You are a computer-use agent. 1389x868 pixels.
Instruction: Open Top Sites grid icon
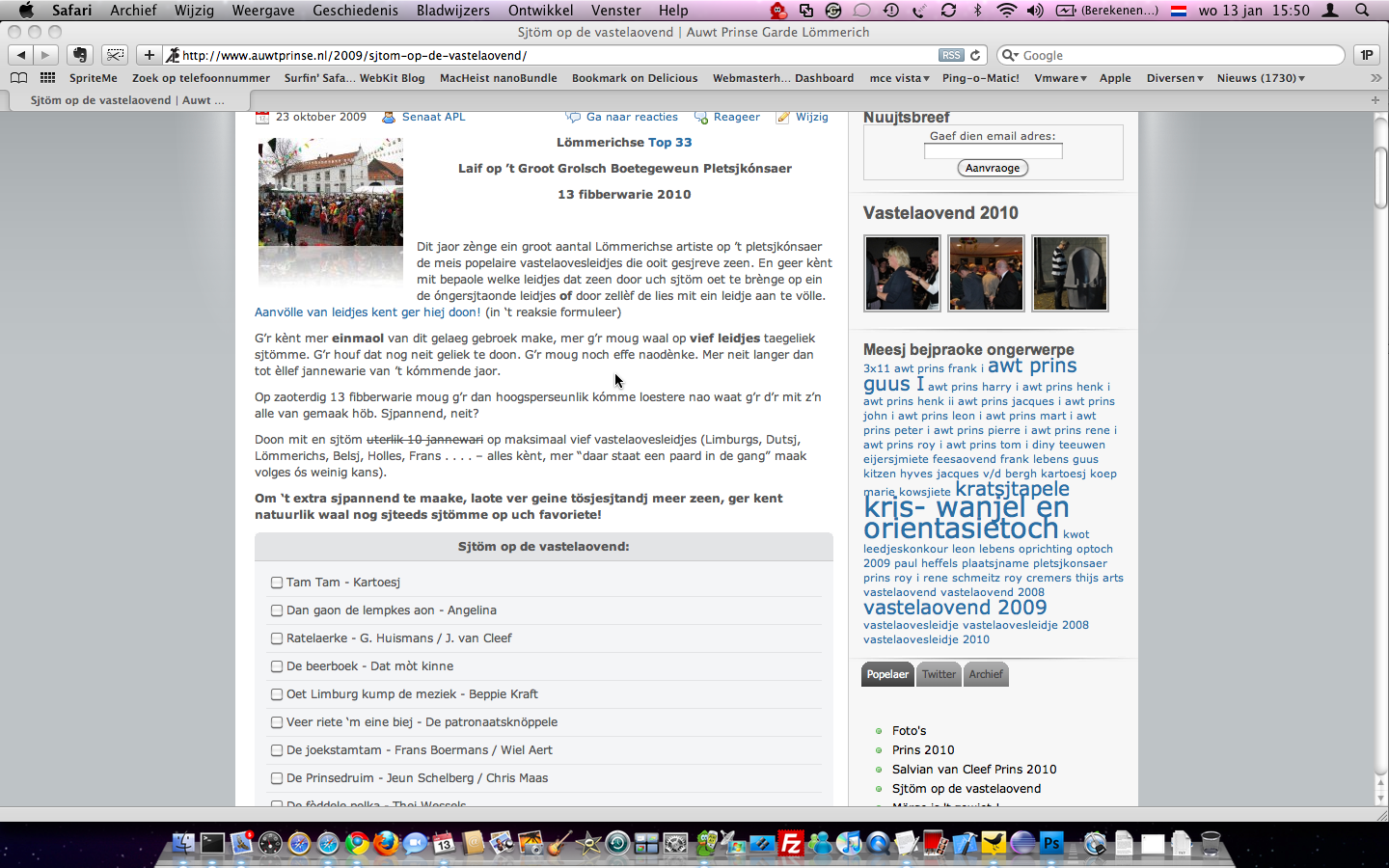pyautogui.click(x=47, y=78)
